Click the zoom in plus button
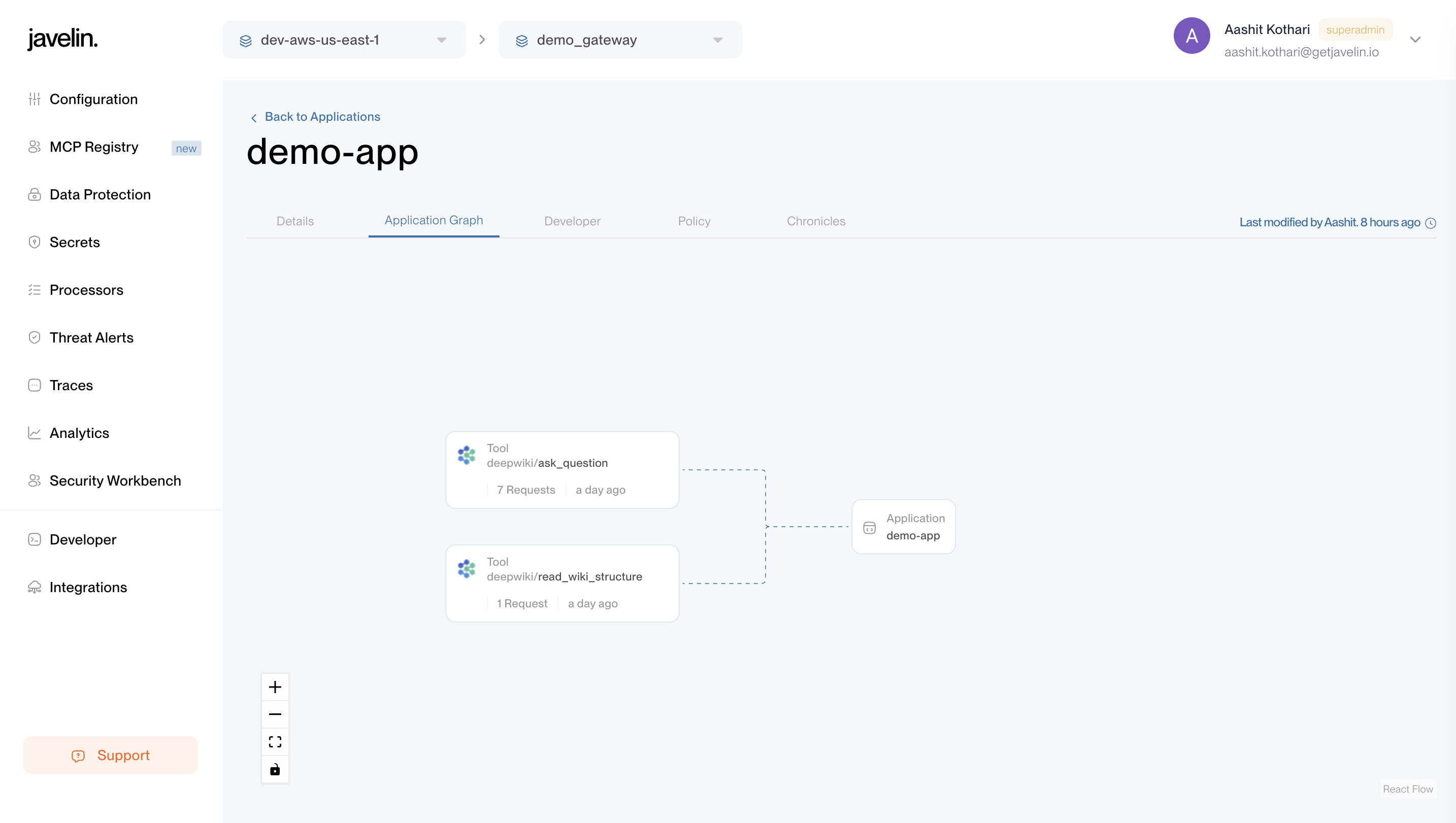Image resolution: width=1456 pixels, height=823 pixels. tap(275, 687)
